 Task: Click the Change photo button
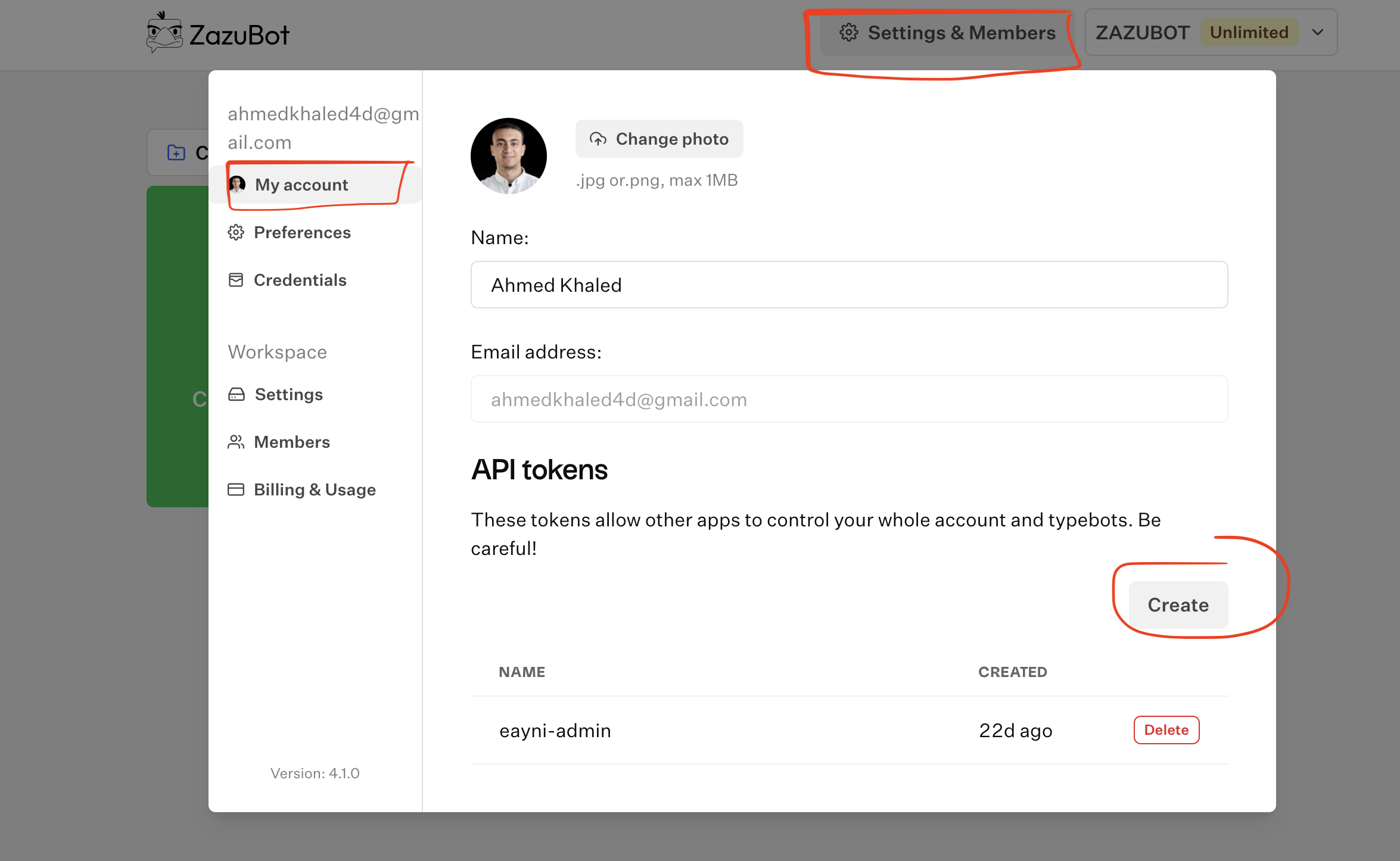659,138
